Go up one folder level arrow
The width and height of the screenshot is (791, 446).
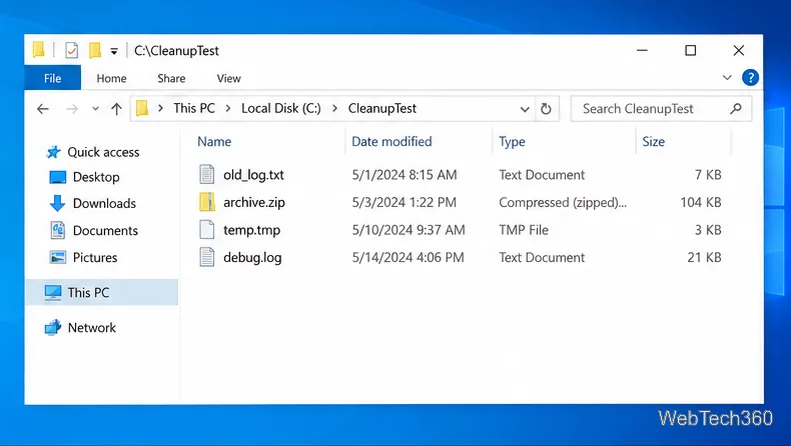click(x=117, y=109)
